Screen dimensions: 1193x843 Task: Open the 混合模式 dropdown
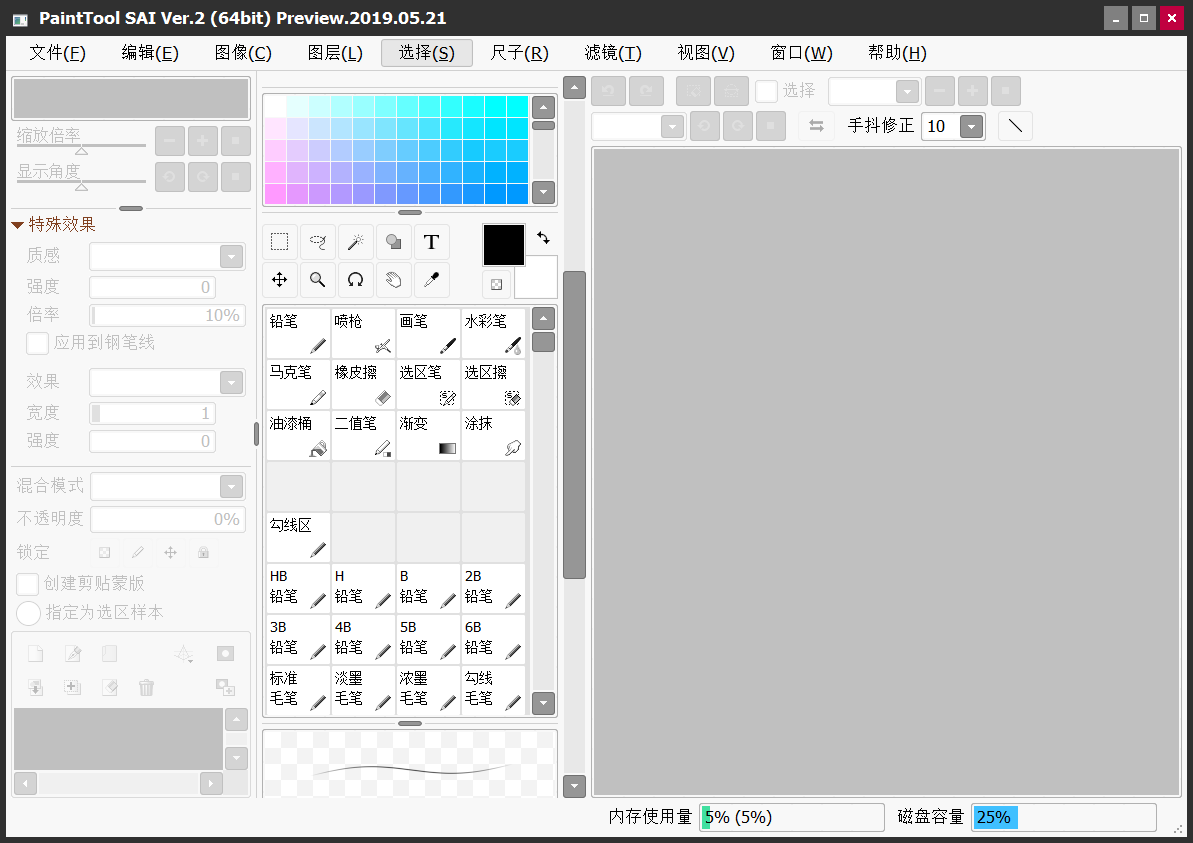231,487
